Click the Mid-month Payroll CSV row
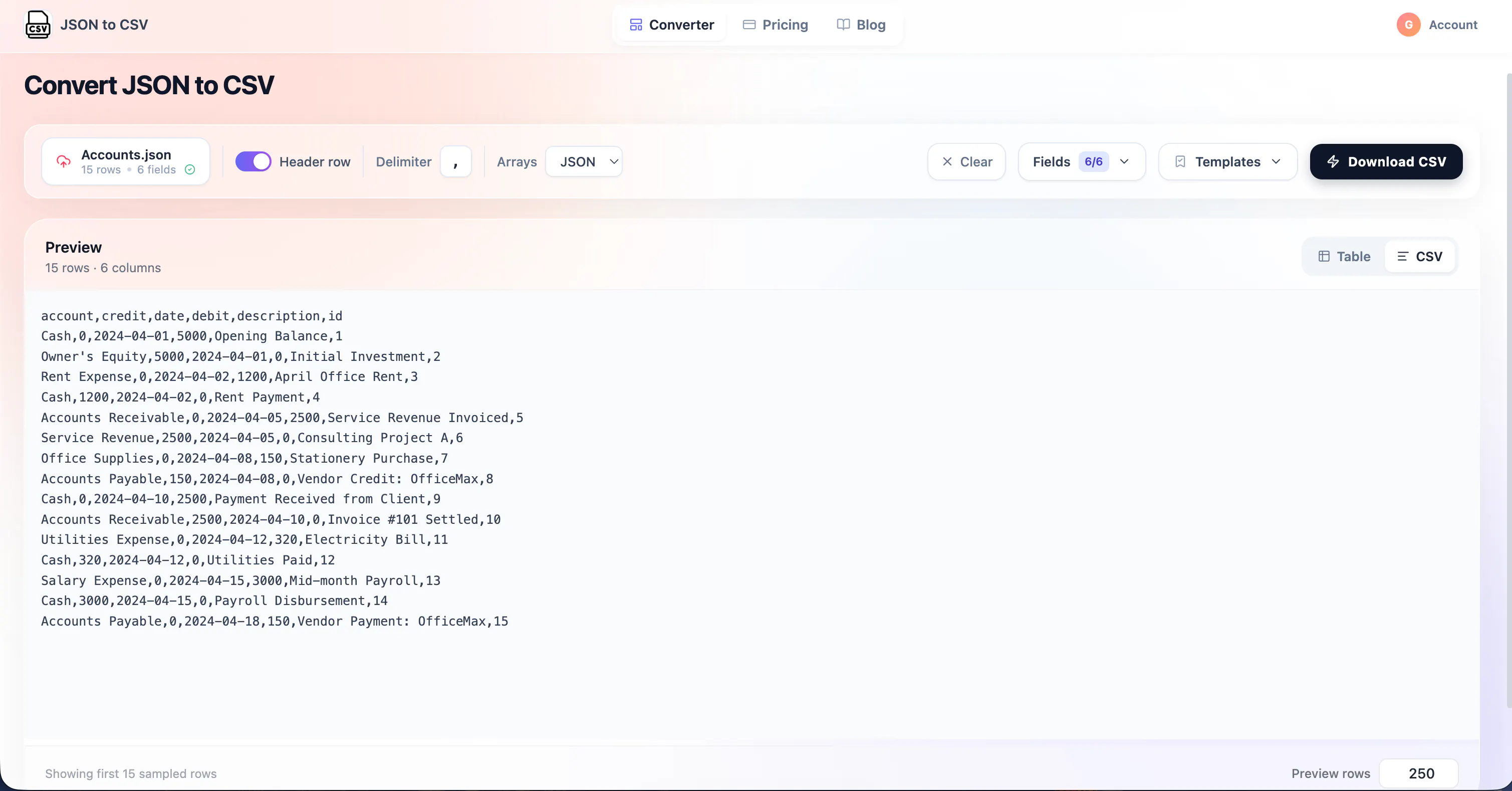The width and height of the screenshot is (1512, 791). (240, 580)
